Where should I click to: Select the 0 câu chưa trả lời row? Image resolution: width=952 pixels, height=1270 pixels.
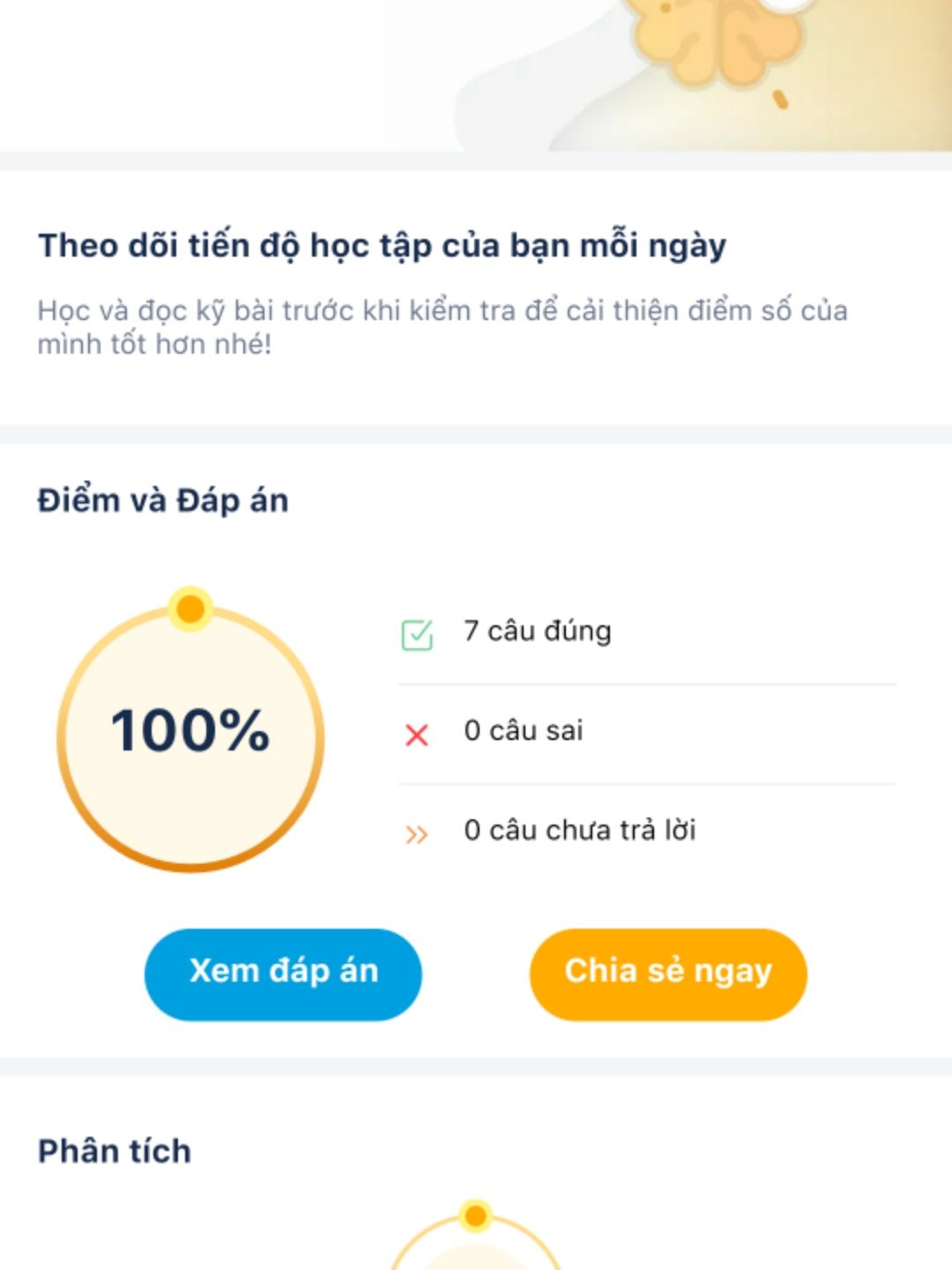[x=648, y=832]
